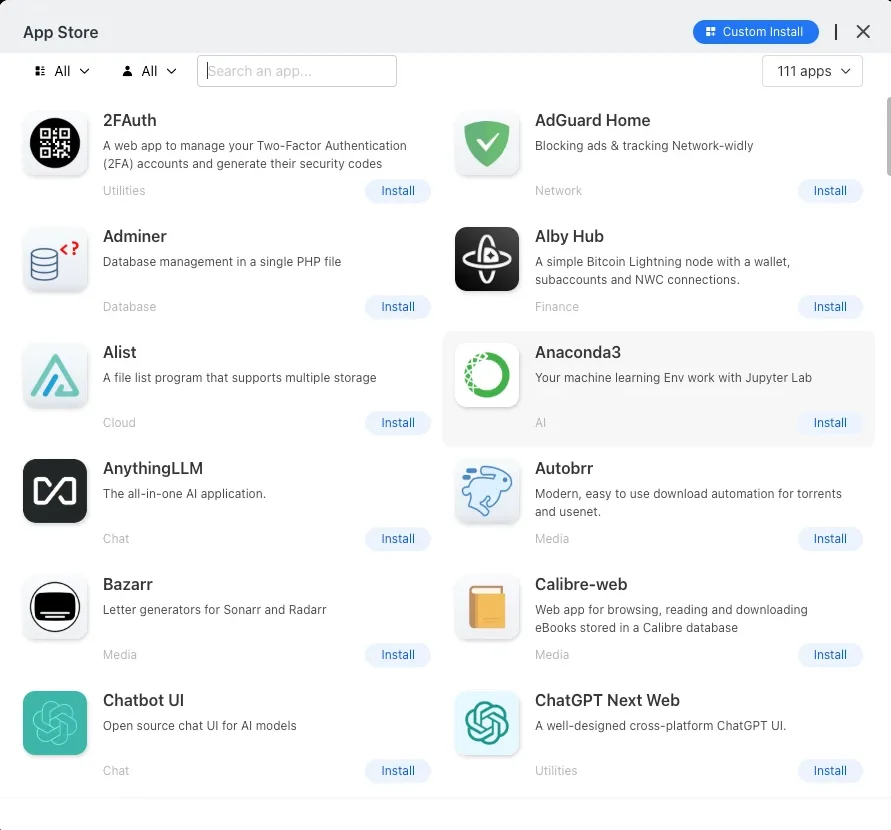Click the AnythingLLM black app icon
This screenshot has height=830, width=891.
[55, 491]
